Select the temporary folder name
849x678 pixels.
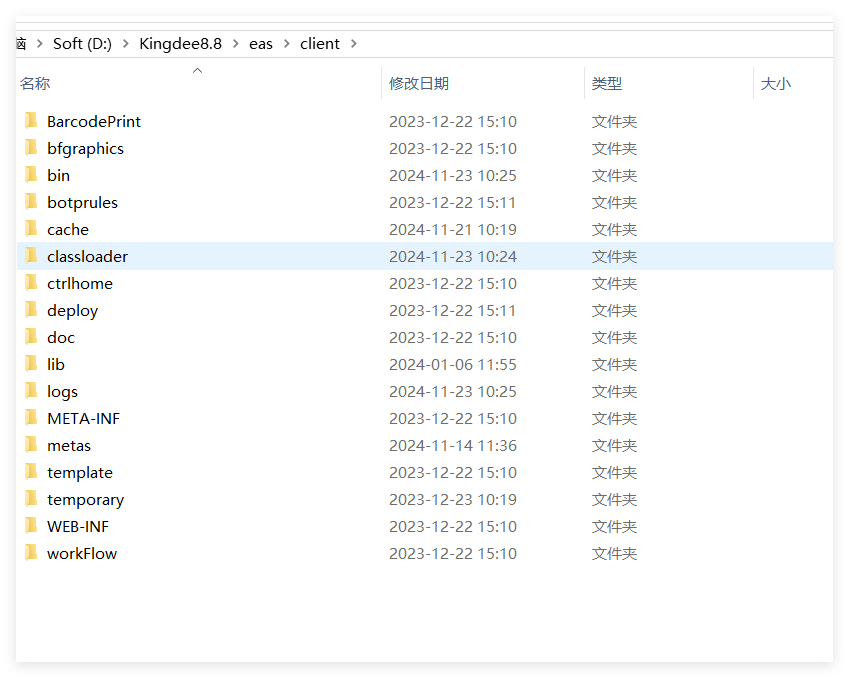86,500
